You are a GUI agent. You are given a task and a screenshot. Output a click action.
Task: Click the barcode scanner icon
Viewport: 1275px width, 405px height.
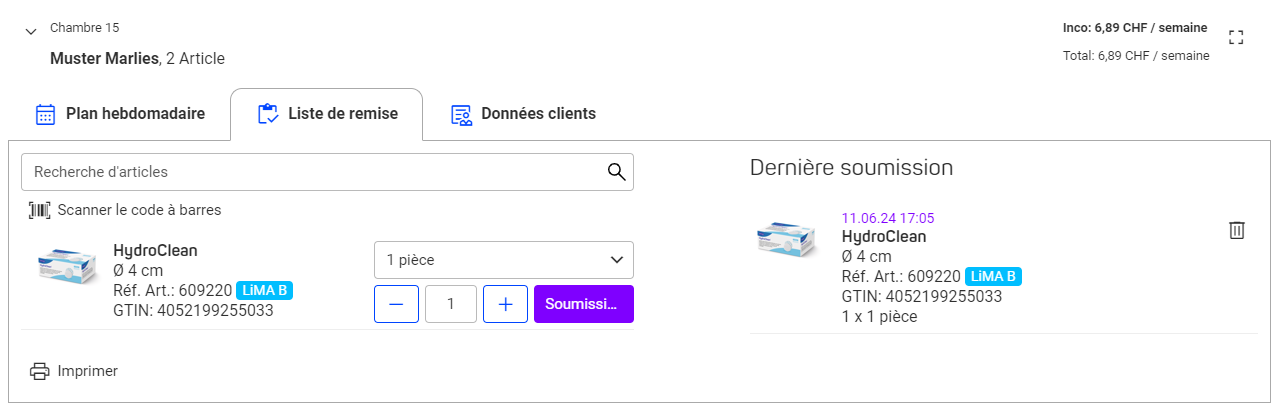coord(40,210)
